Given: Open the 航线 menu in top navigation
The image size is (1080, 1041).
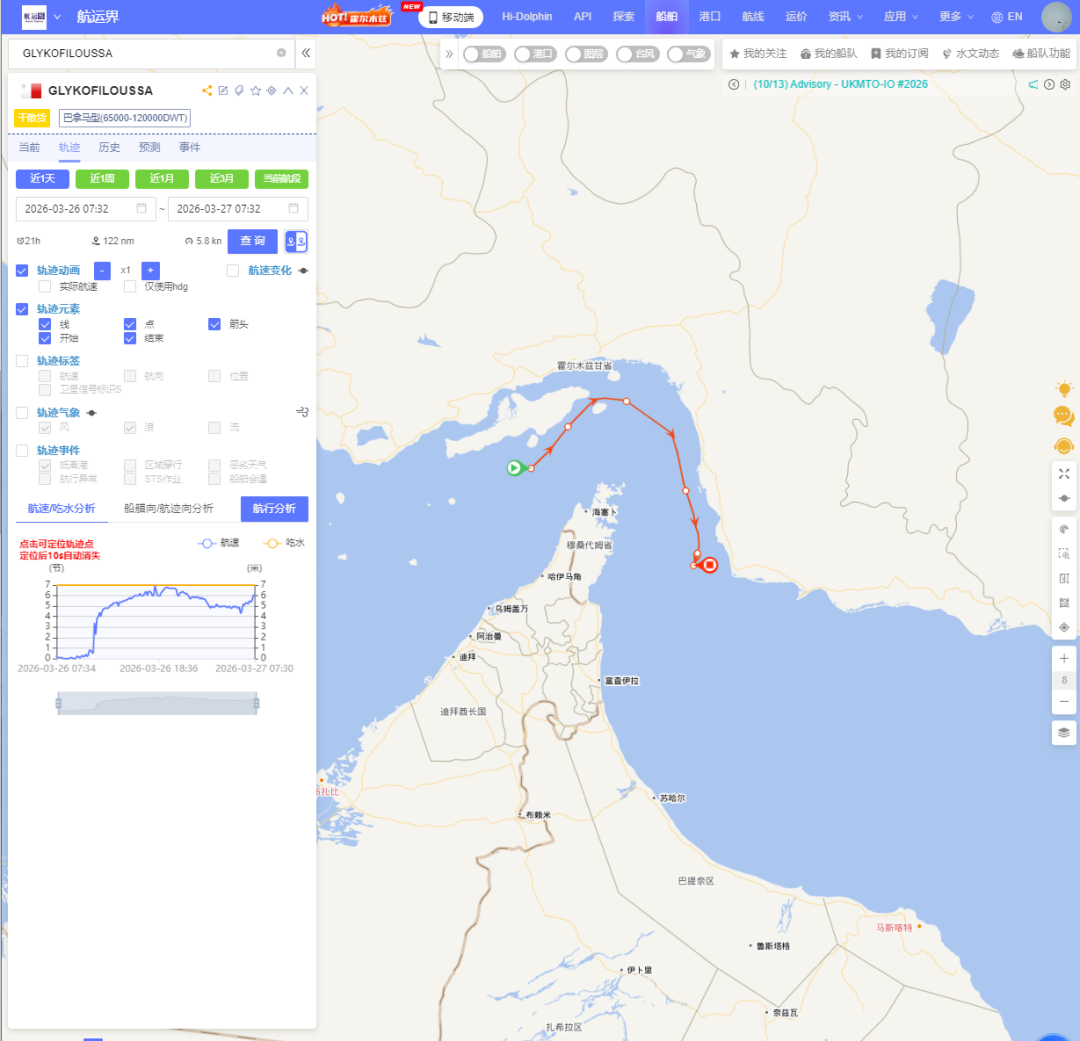Looking at the screenshot, I should click(753, 16).
